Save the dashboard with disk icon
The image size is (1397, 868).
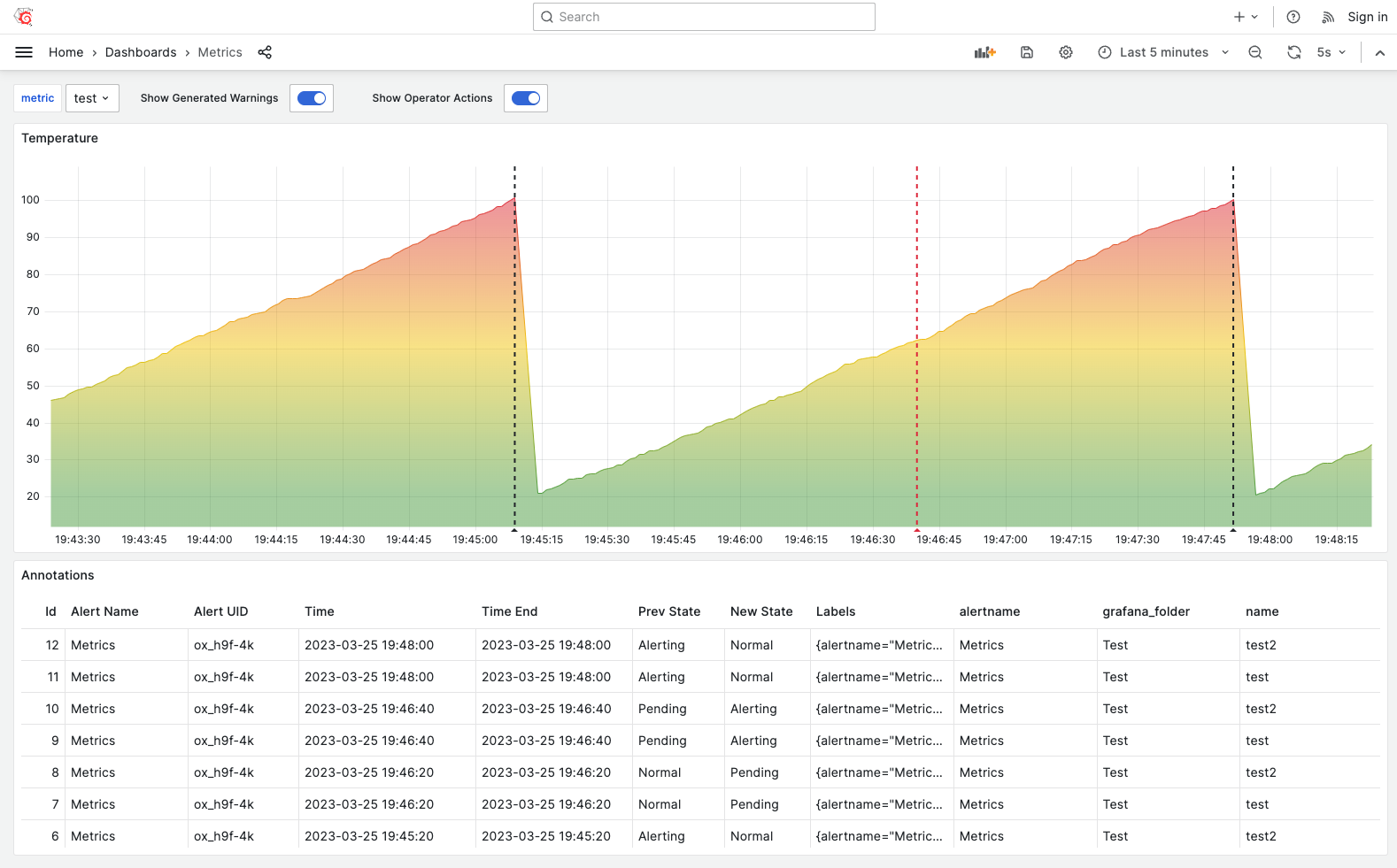(1027, 52)
